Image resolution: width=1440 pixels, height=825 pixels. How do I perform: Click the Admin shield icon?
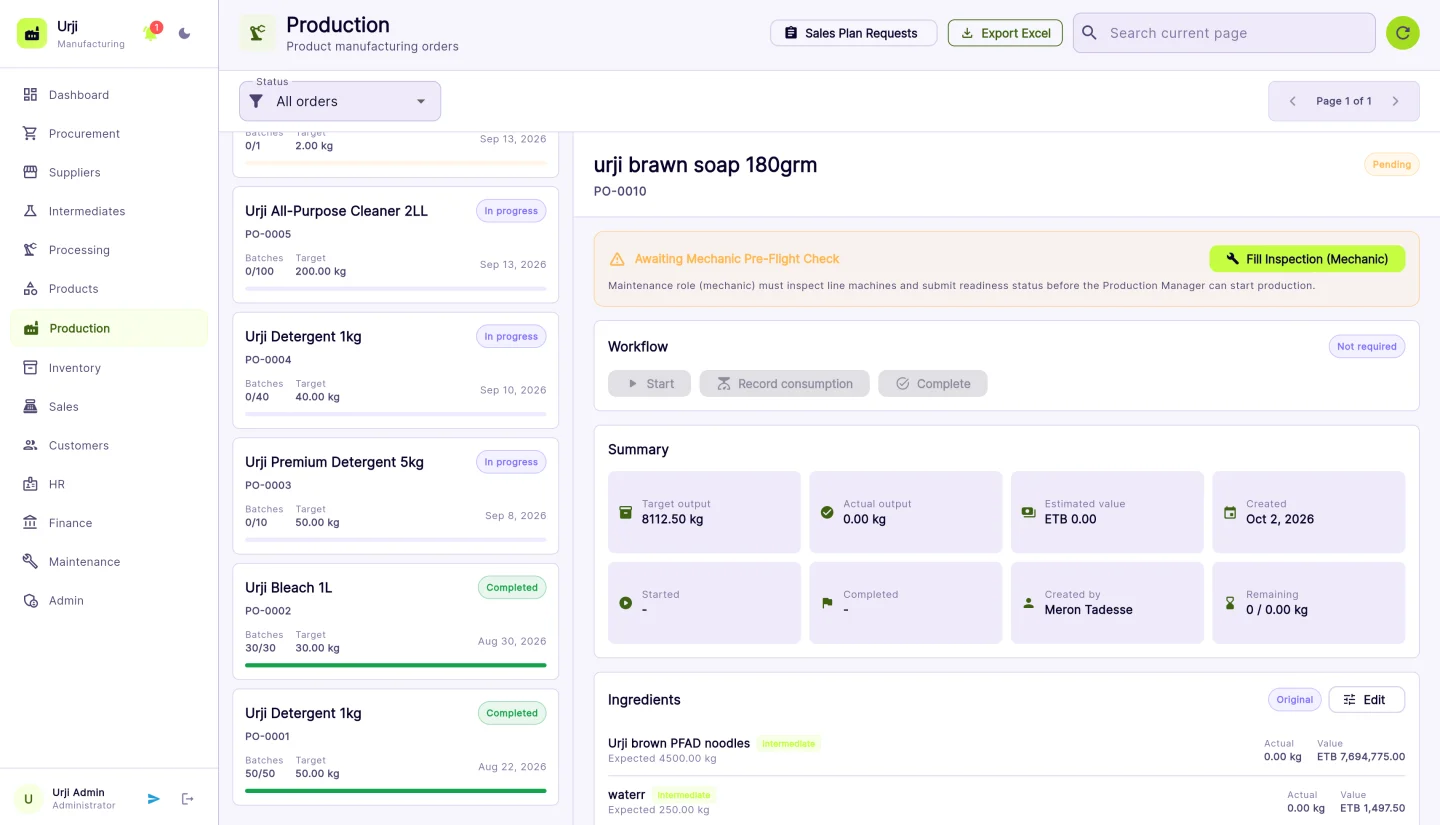tap(30, 601)
